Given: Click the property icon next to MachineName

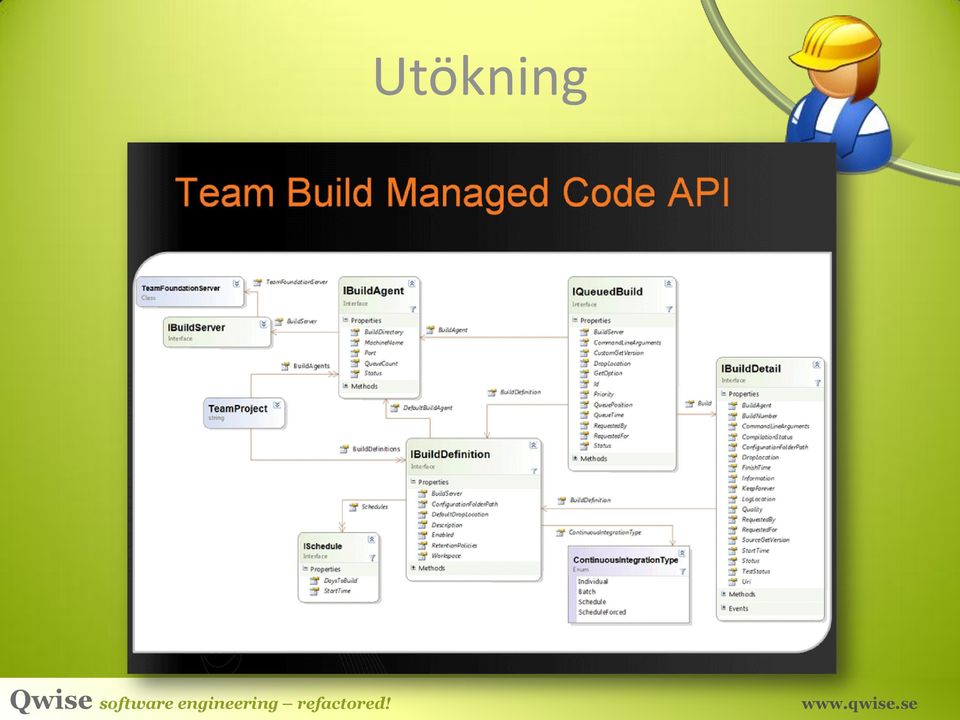Looking at the screenshot, I should click(x=354, y=342).
